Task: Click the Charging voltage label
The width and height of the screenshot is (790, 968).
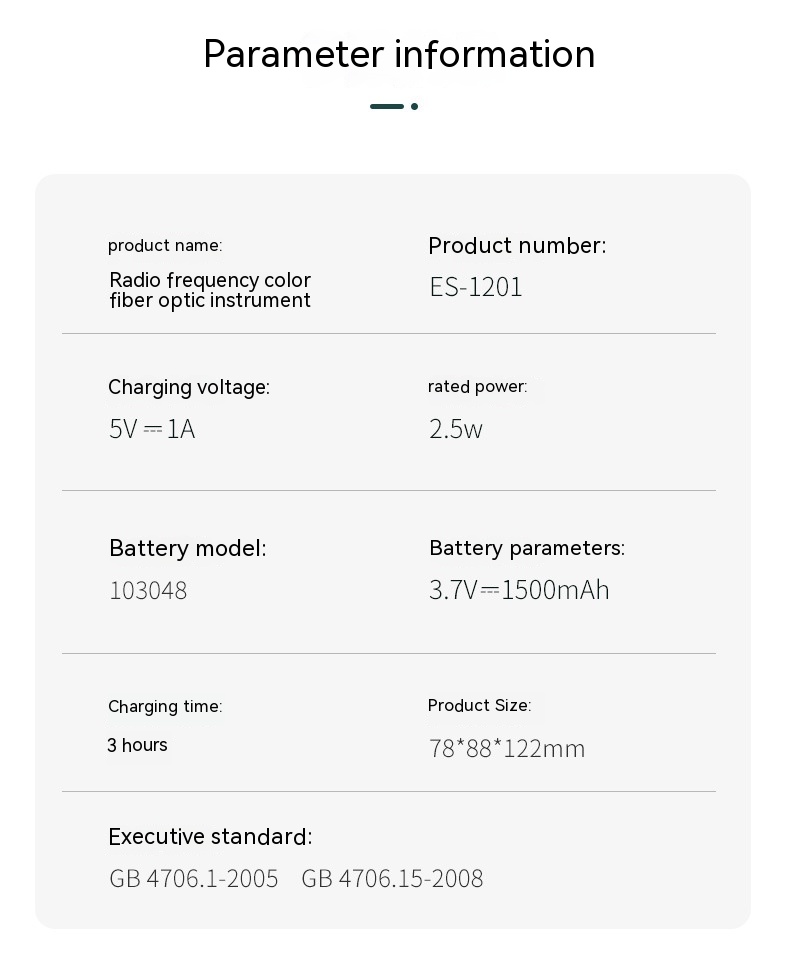Action: pyautogui.click(x=189, y=387)
